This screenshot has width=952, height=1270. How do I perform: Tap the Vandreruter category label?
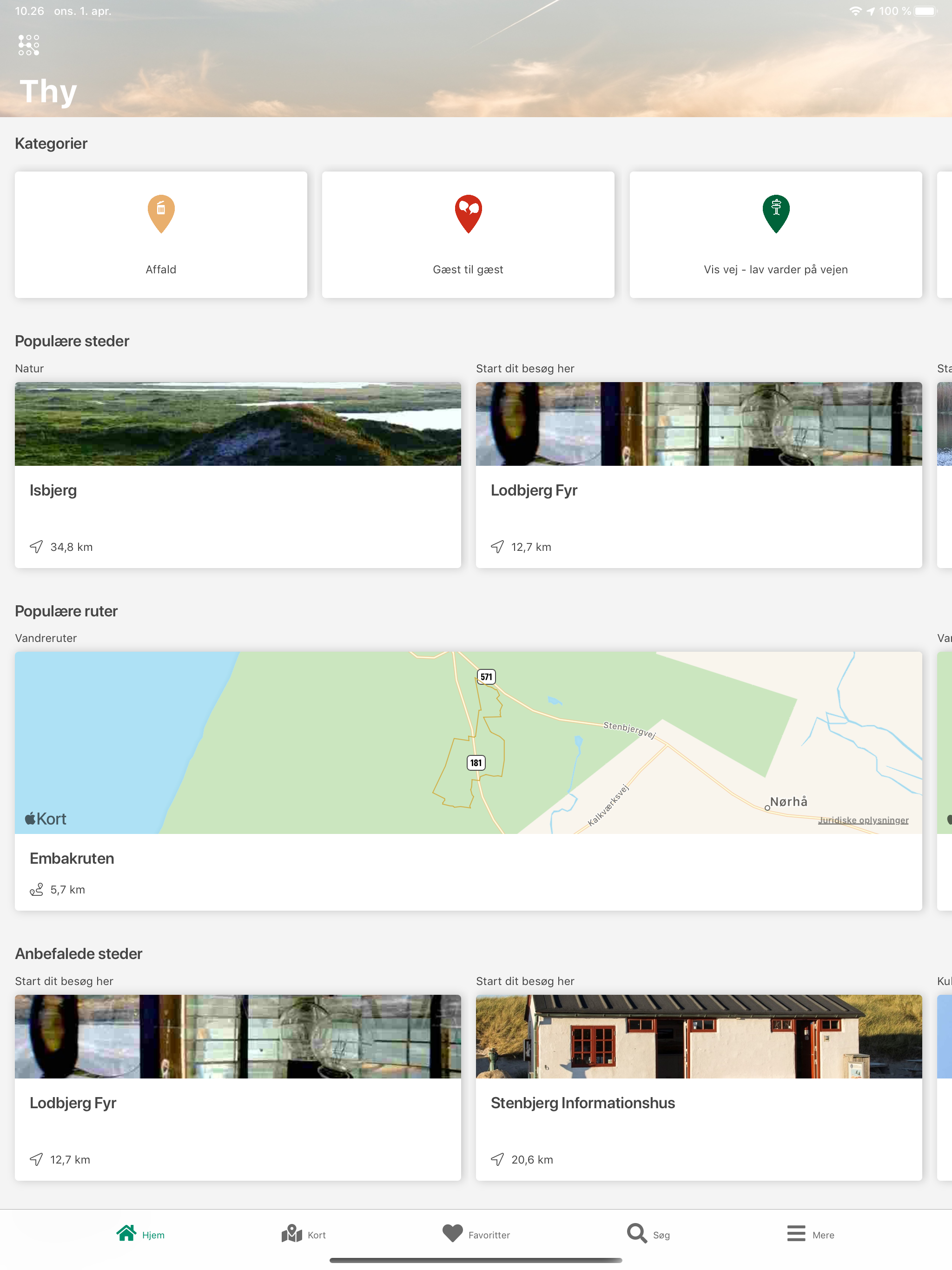[46, 638]
